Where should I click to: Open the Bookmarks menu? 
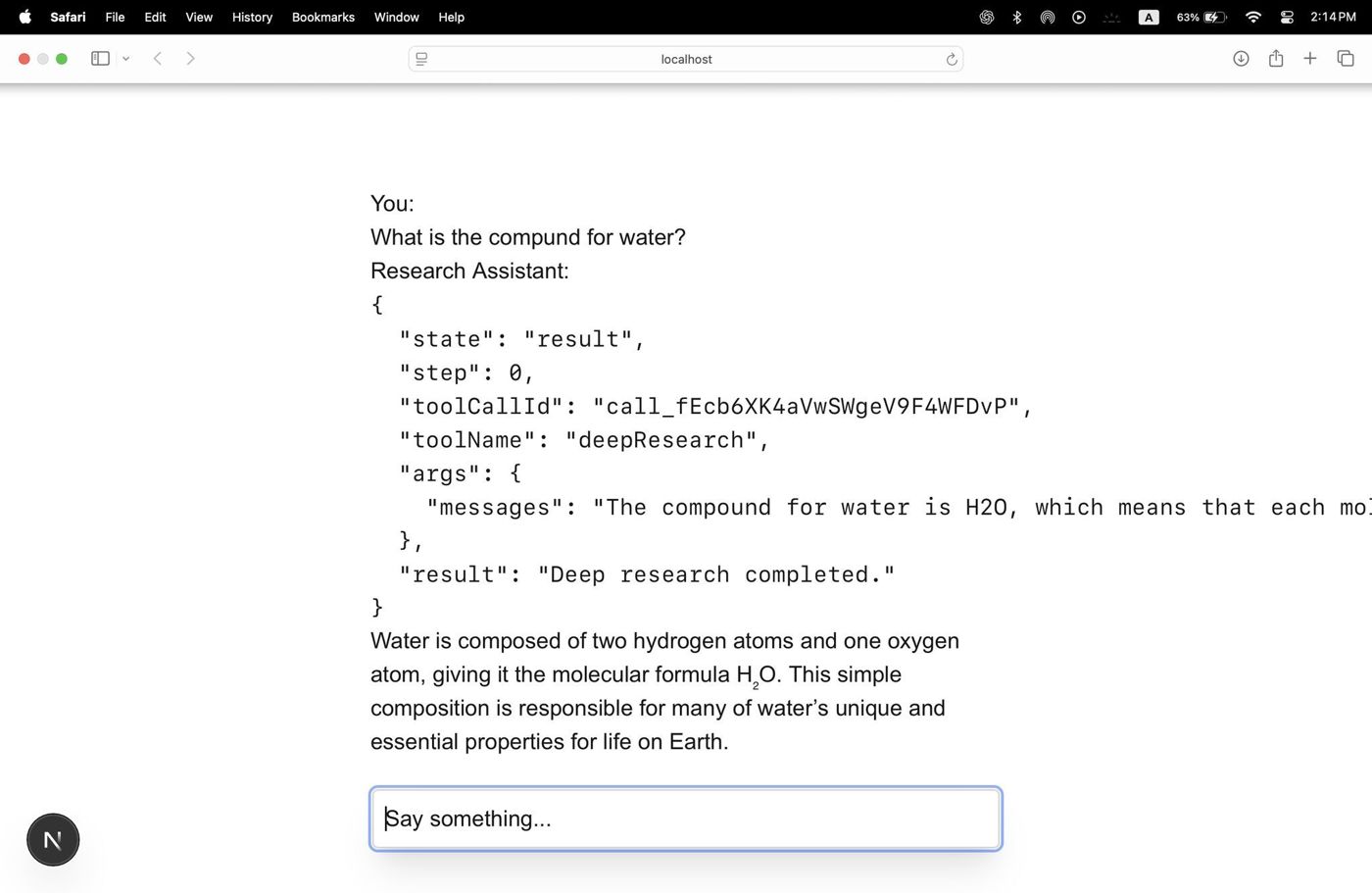323,17
